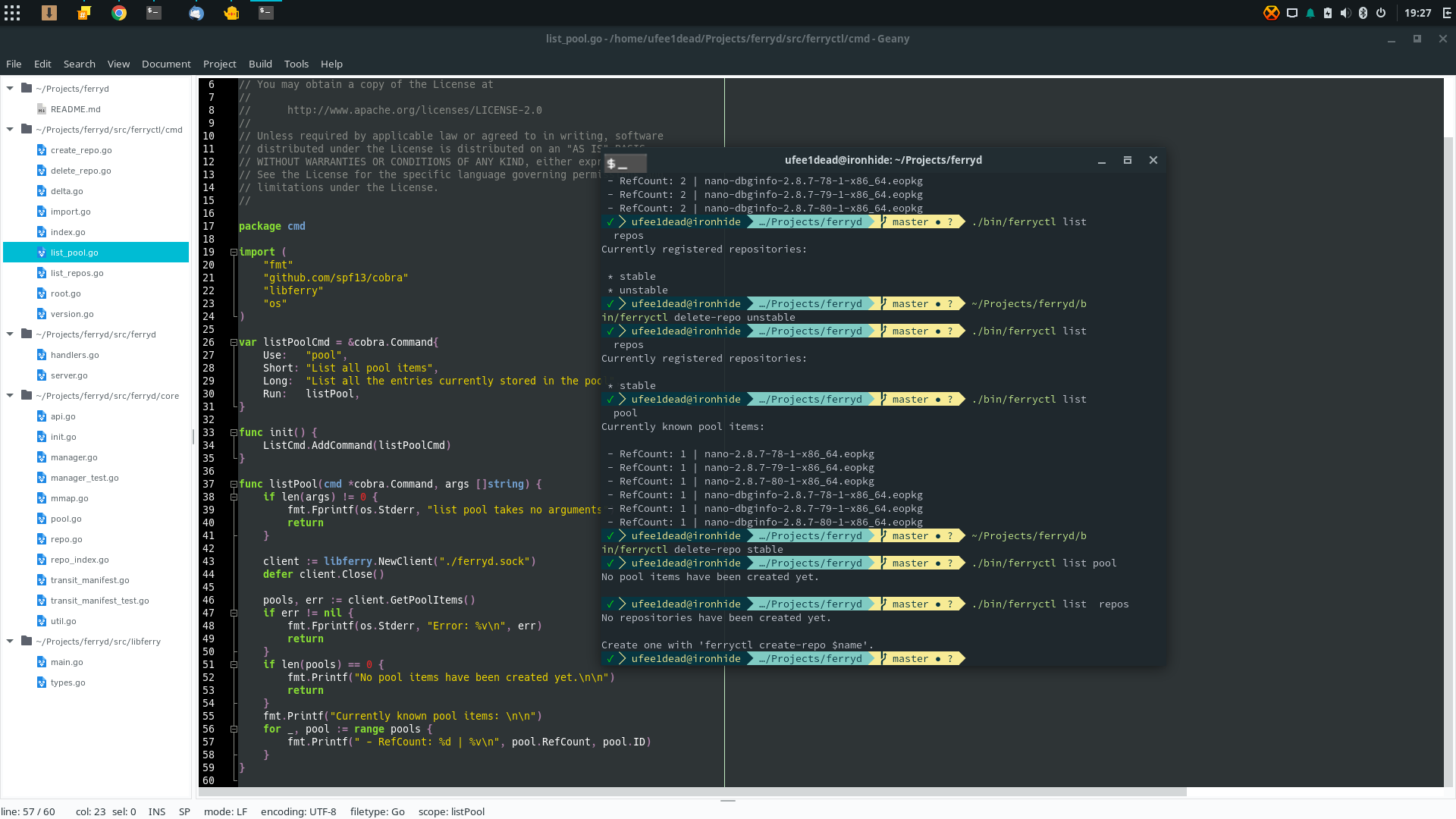Maximize the ferryd terminal window
Screen dimensions: 1456x819
click(1127, 160)
